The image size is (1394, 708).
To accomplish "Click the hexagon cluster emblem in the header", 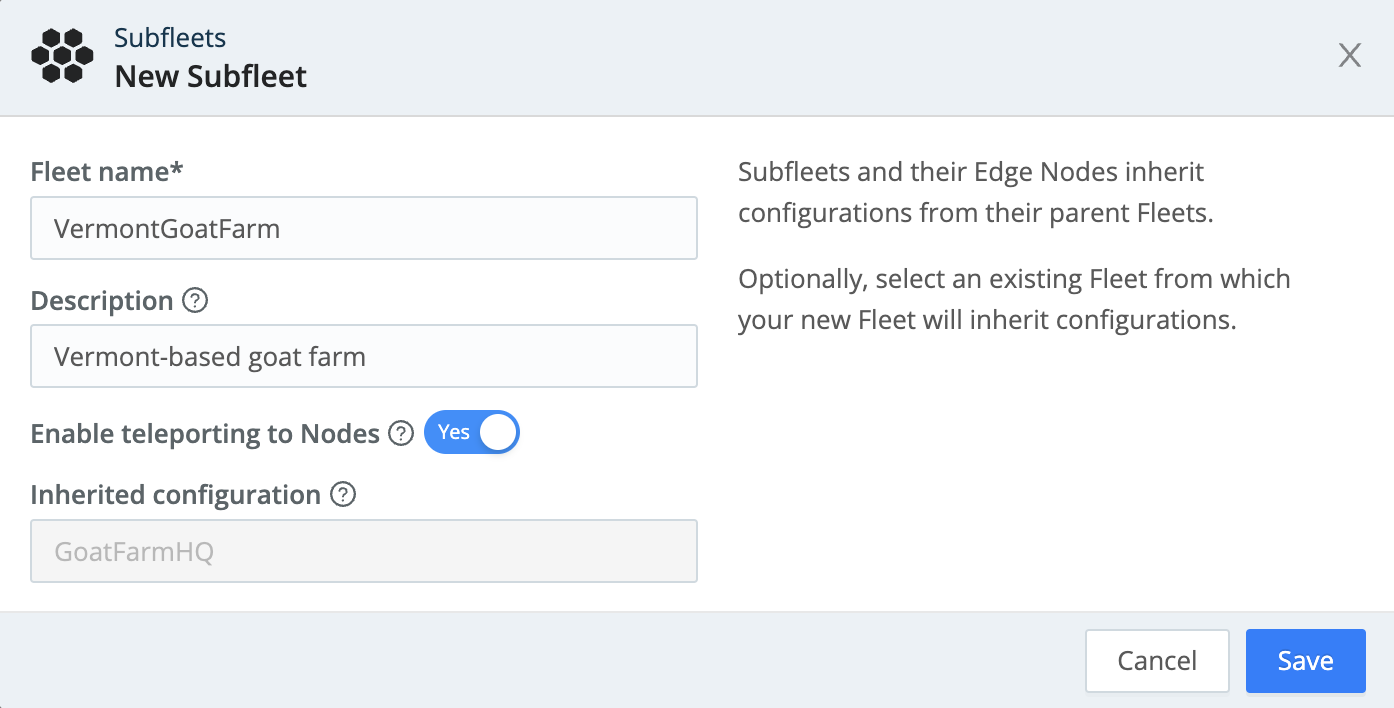I will (x=61, y=55).
